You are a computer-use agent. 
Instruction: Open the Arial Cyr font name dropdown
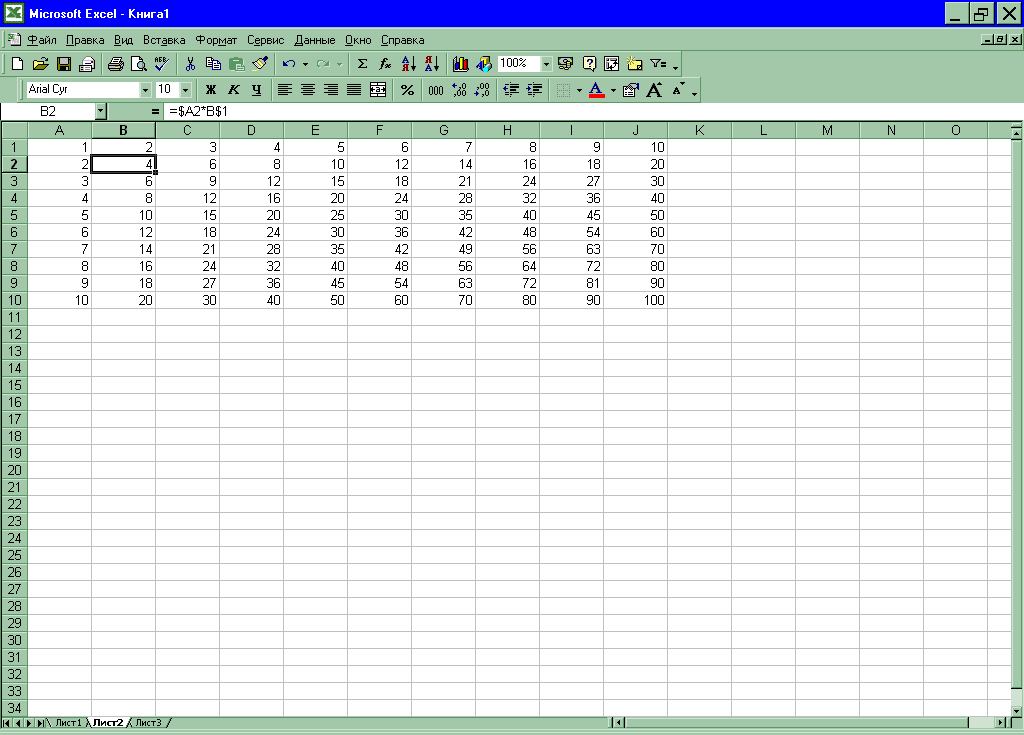tap(145, 90)
